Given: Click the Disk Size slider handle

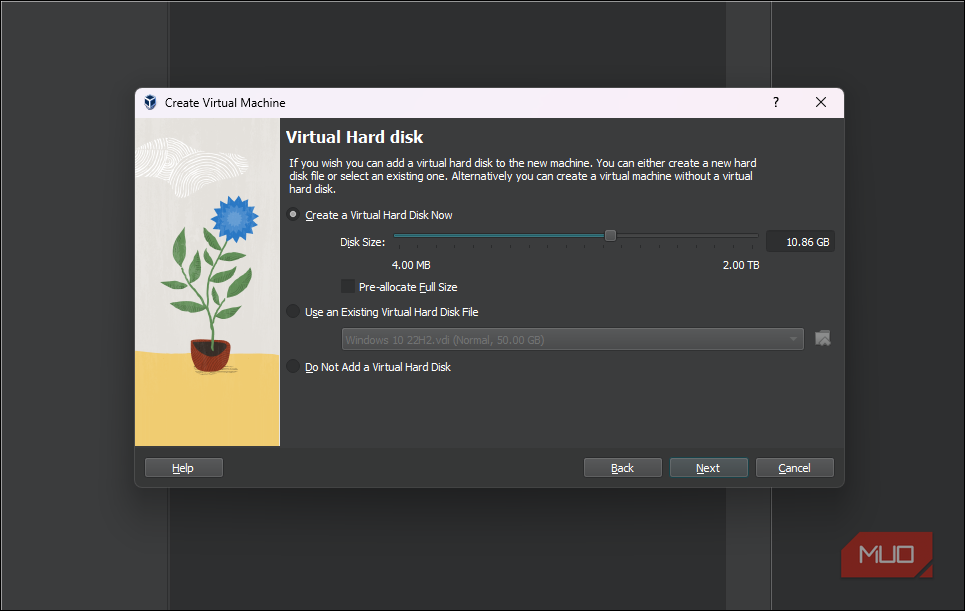Looking at the screenshot, I should click(610, 236).
